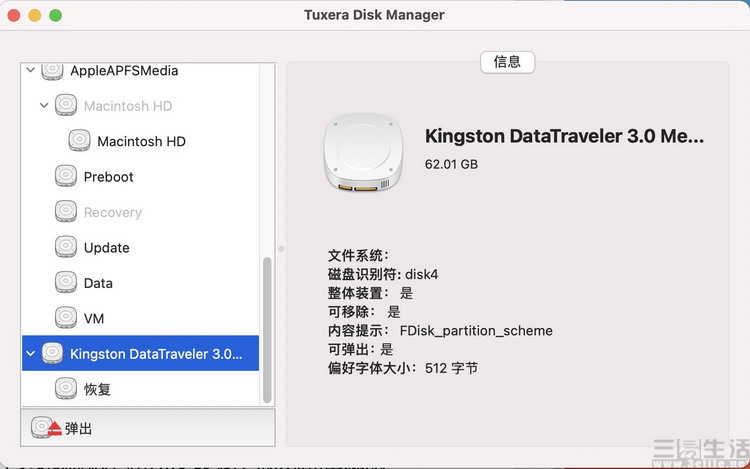
Task: Click the VM volume disk icon
Action: [66, 317]
